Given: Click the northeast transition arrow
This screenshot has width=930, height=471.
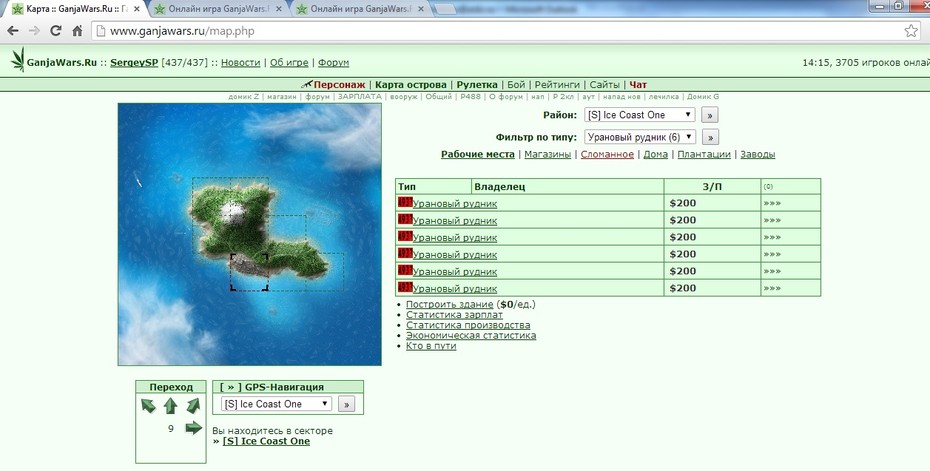Looking at the screenshot, I should coord(193,406).
